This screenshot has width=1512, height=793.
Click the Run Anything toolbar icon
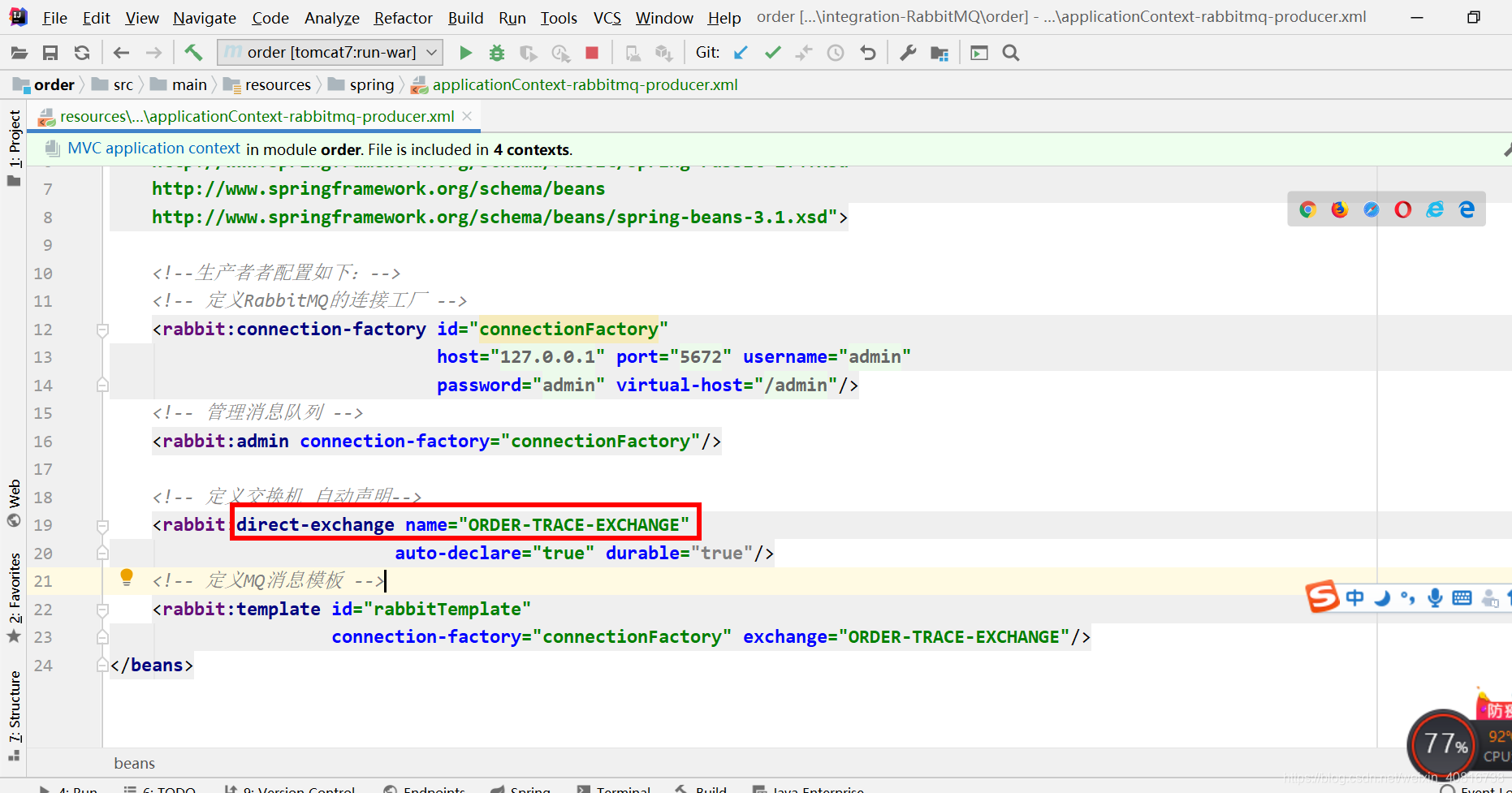tap(979, 53)
